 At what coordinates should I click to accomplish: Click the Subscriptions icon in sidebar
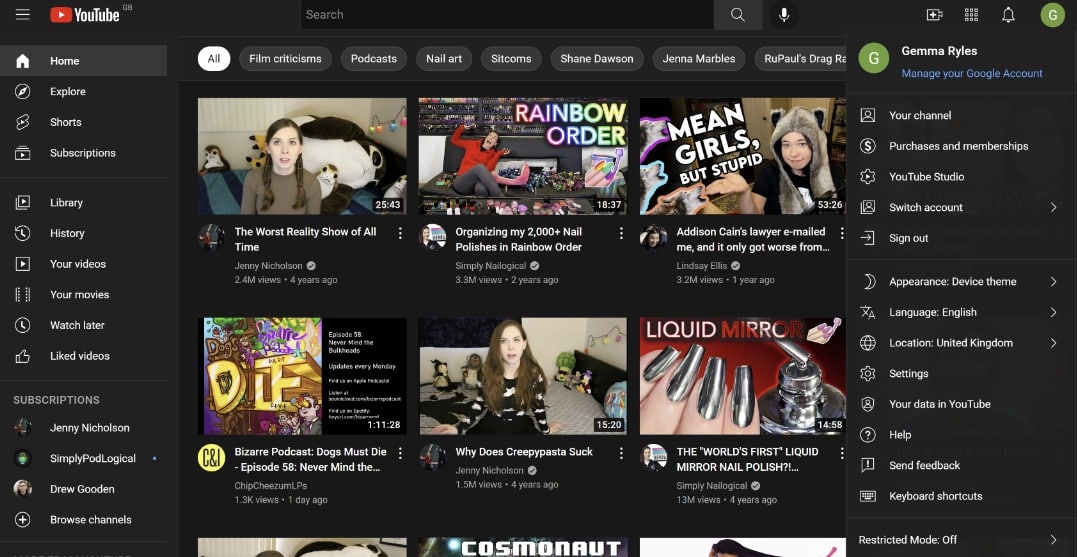coord(23,152)
